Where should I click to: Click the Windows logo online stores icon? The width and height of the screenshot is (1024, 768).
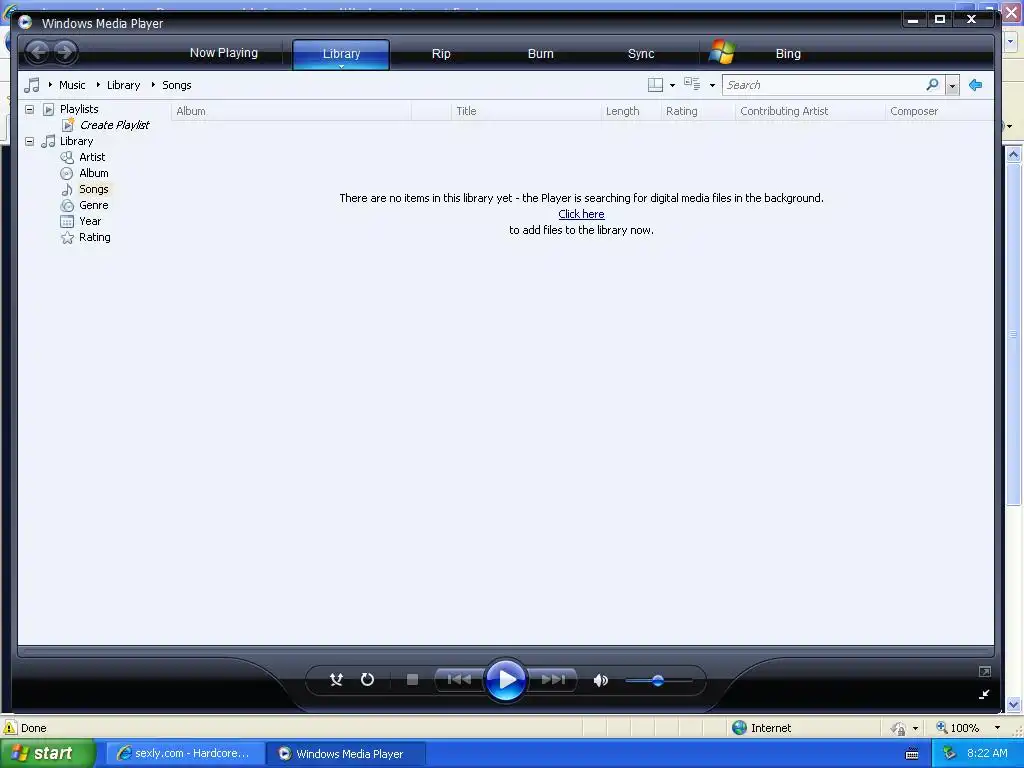point(722,52)
